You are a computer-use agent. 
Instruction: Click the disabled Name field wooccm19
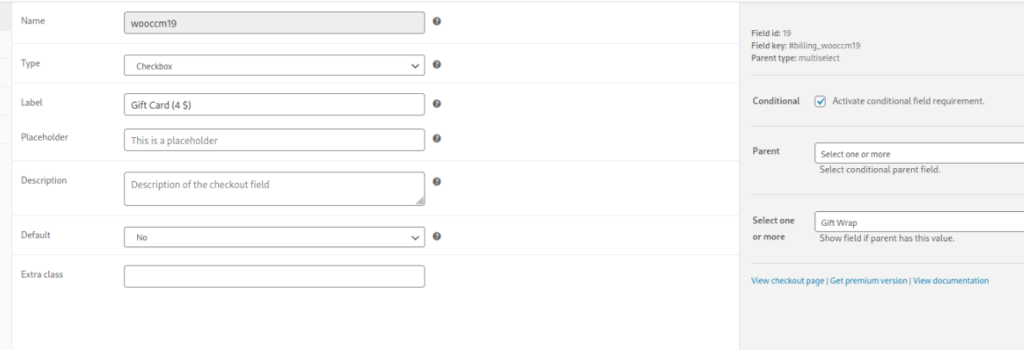point(274,23)
